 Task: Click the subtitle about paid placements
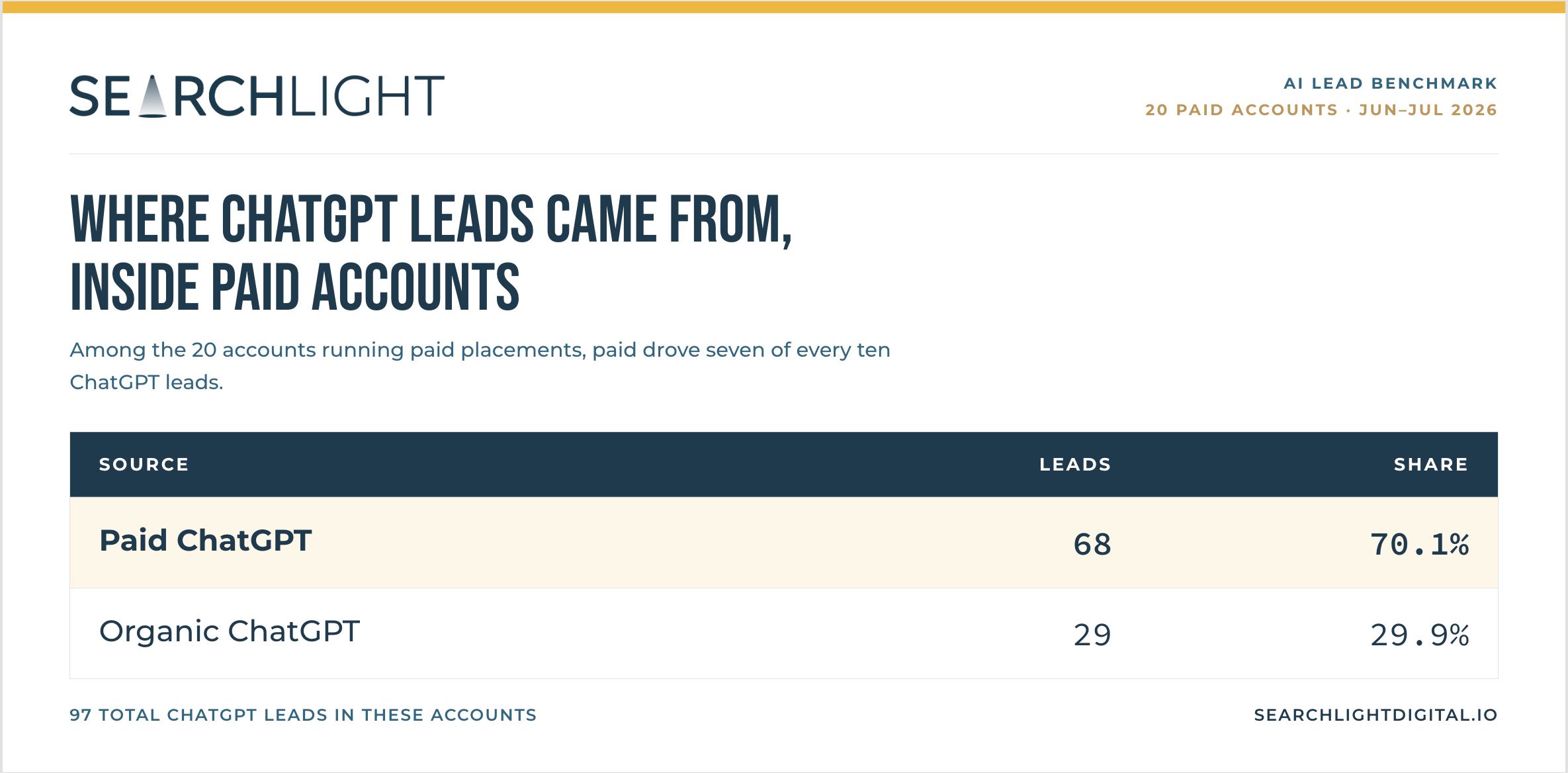(480, 366)
